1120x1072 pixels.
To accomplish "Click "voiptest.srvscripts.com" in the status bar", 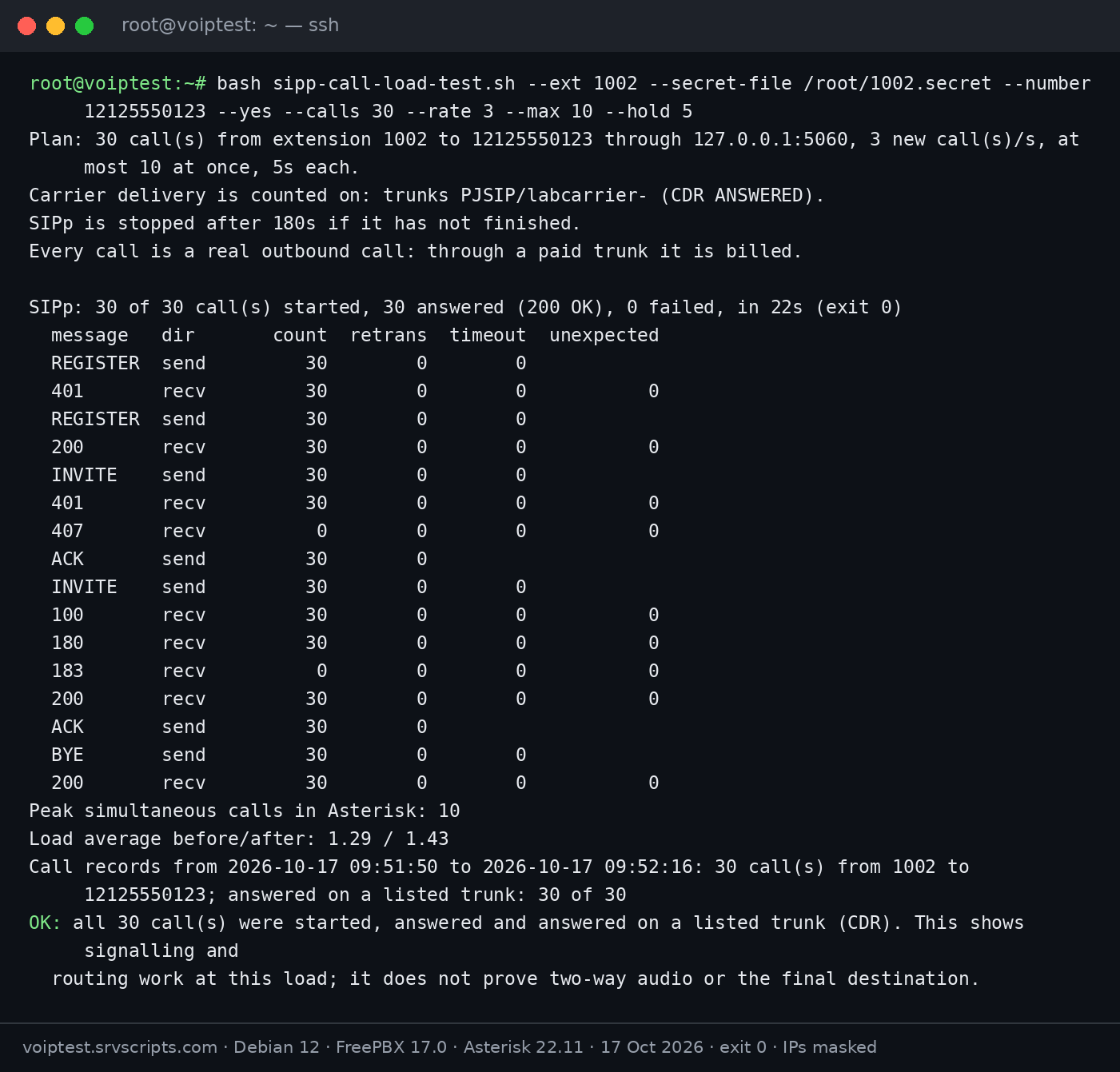I will (x=120, y=1047).
